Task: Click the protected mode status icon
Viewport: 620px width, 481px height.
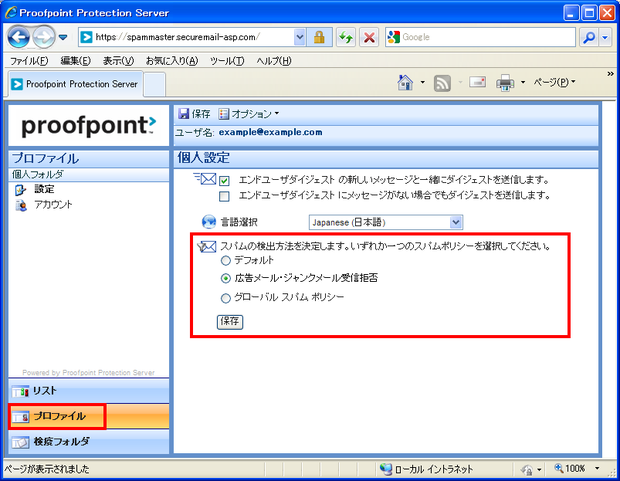Action: 527,470
